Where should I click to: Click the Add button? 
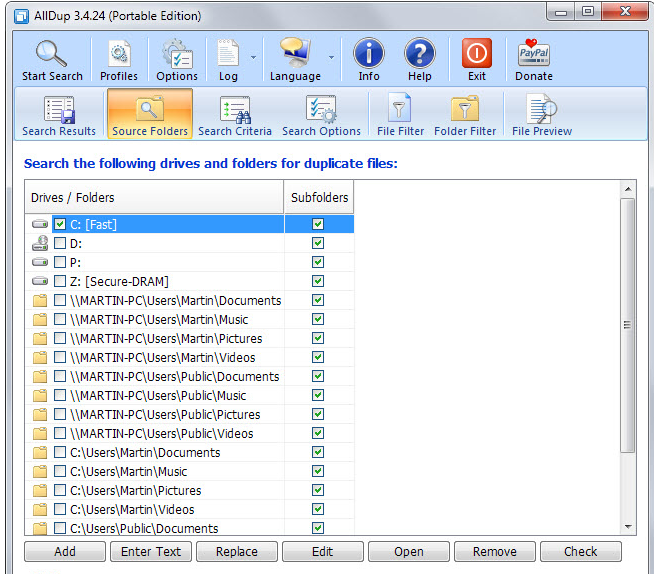tap(65, 552)
